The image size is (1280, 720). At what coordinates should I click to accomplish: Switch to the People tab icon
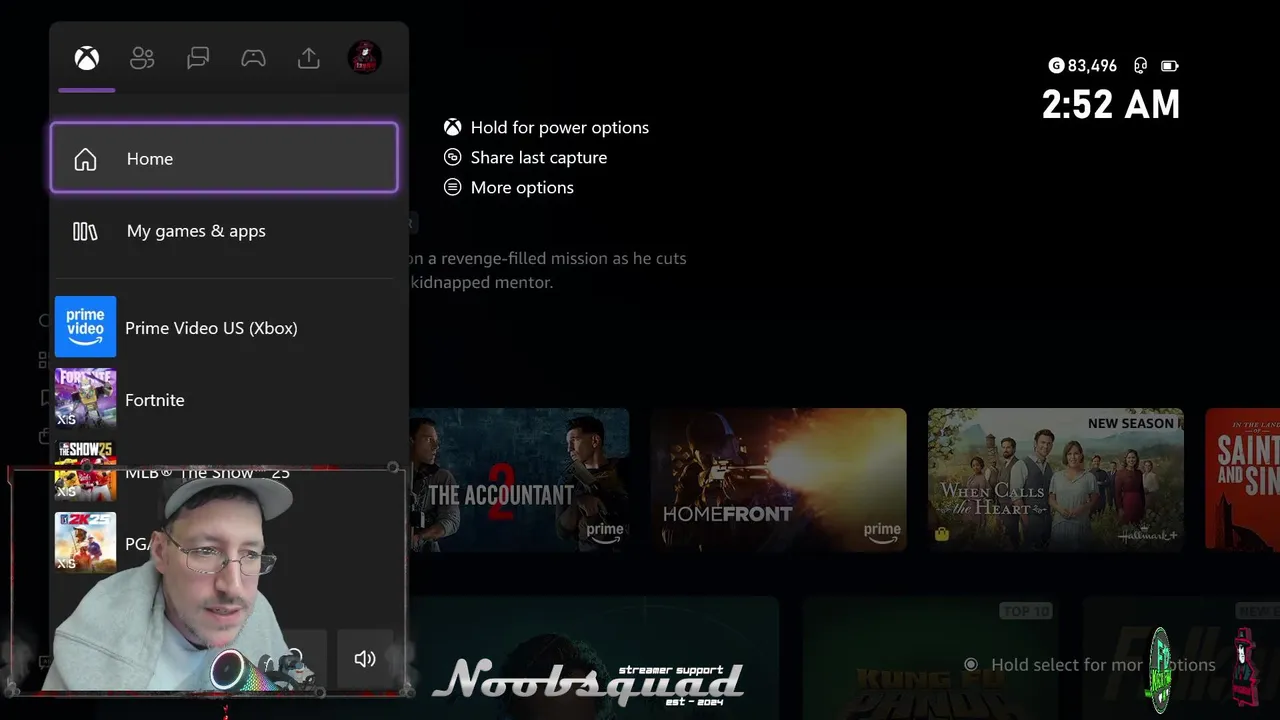(142, 59)
